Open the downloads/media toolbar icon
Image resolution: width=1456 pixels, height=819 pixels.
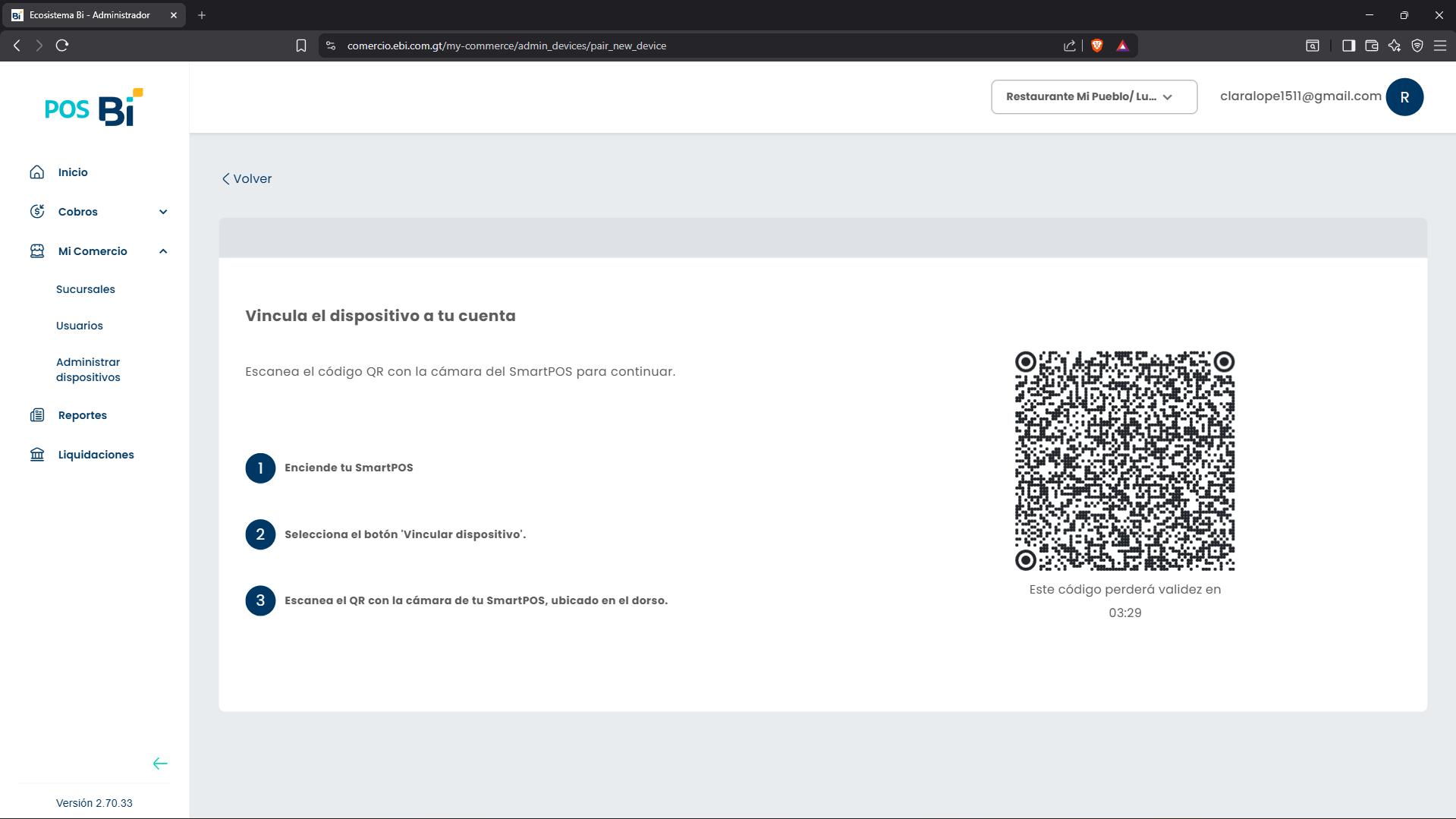[1313, 46]
